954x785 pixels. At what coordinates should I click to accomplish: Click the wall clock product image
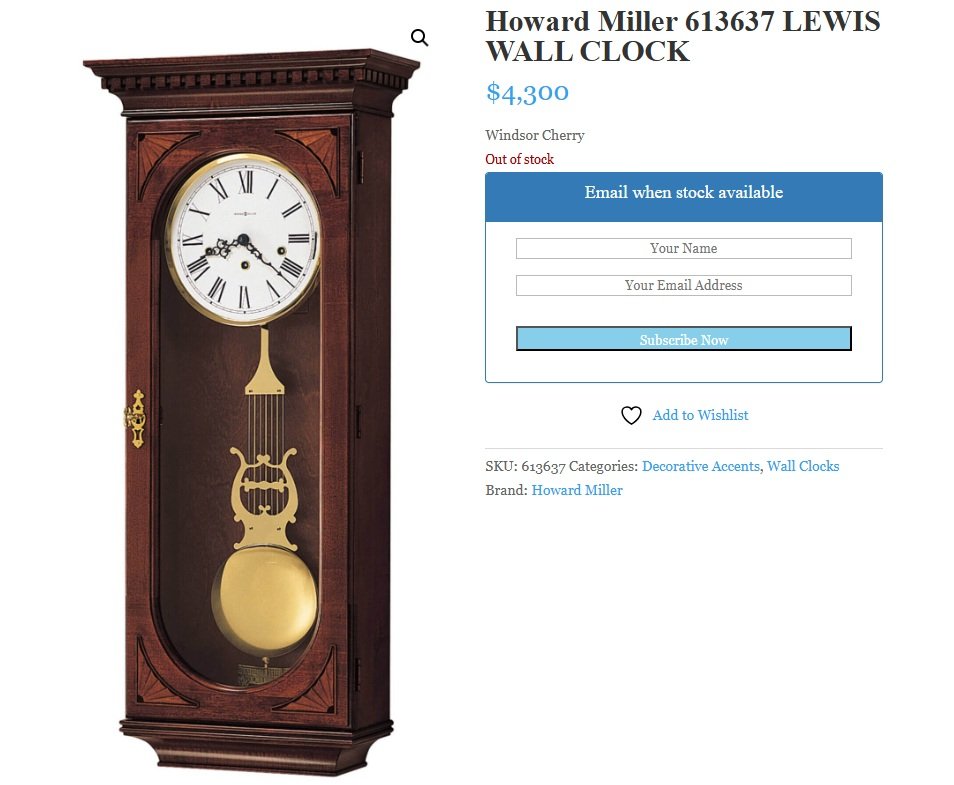[251, 413]
